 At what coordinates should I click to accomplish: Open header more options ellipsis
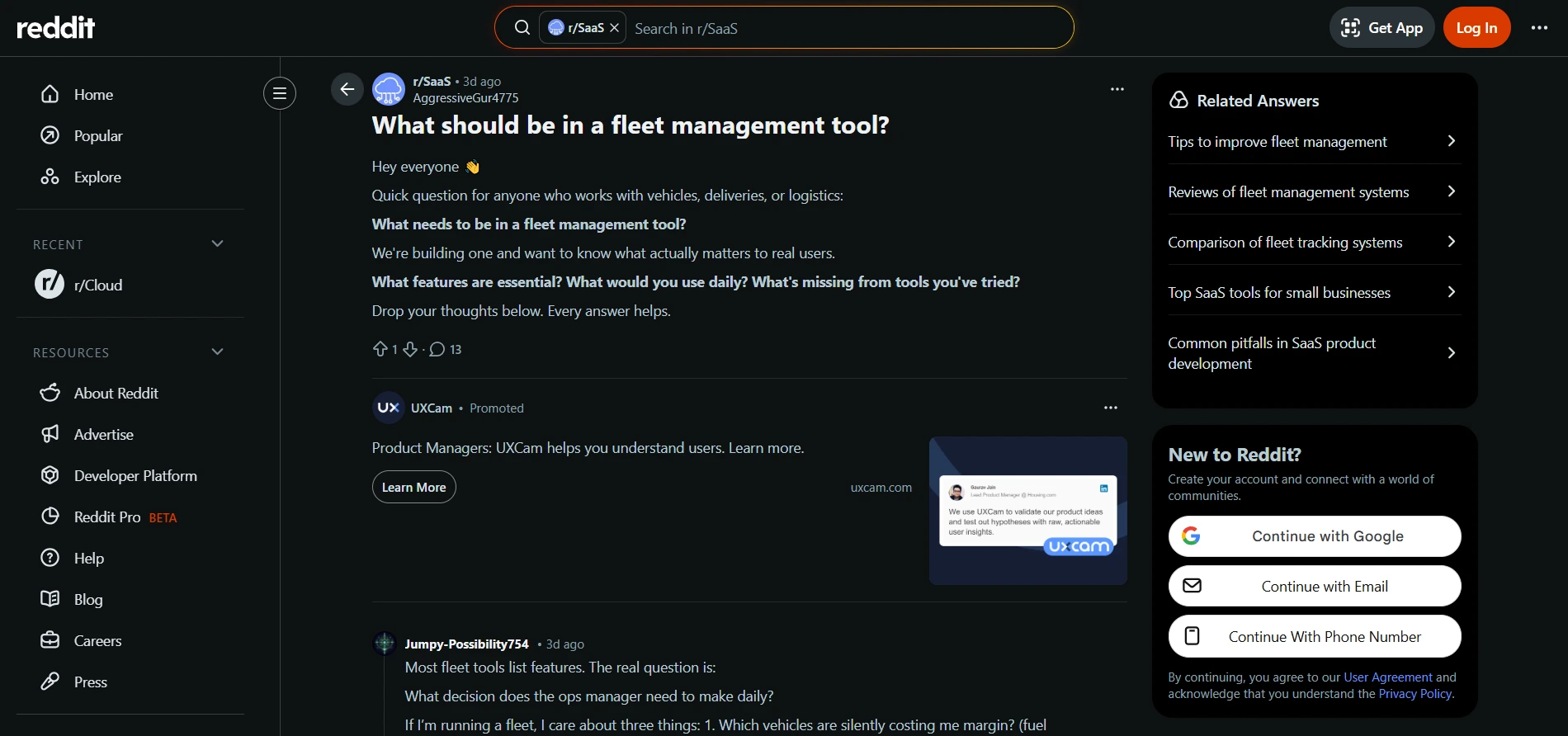[x=1539, y=28]
